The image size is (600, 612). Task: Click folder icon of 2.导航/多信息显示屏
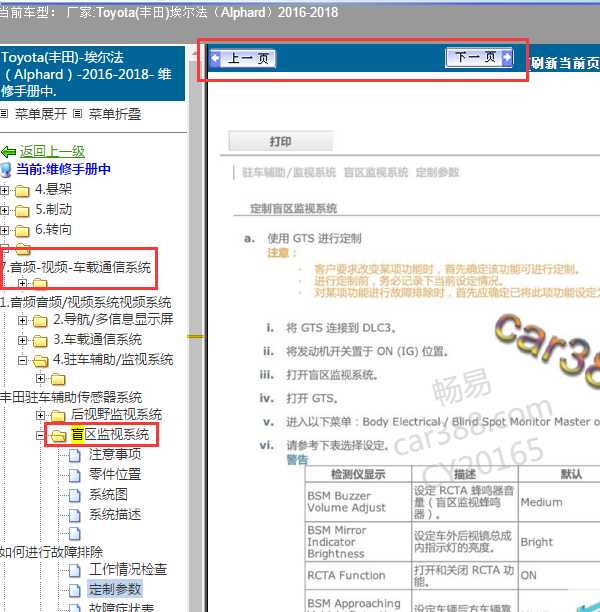[x=40, y=321]
